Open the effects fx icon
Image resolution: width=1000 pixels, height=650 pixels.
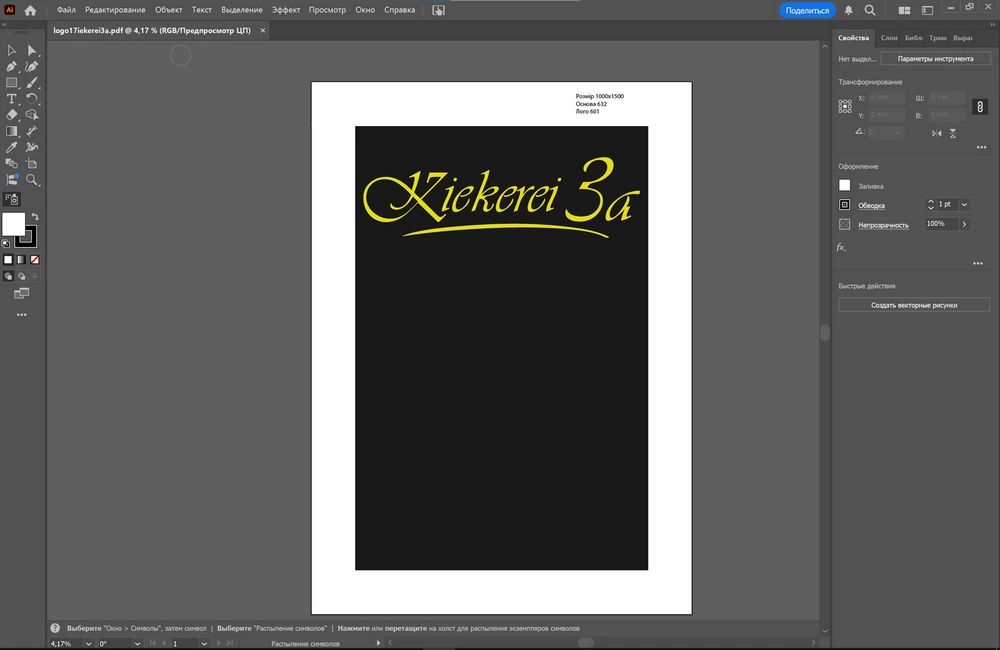[x=842, y=247]
